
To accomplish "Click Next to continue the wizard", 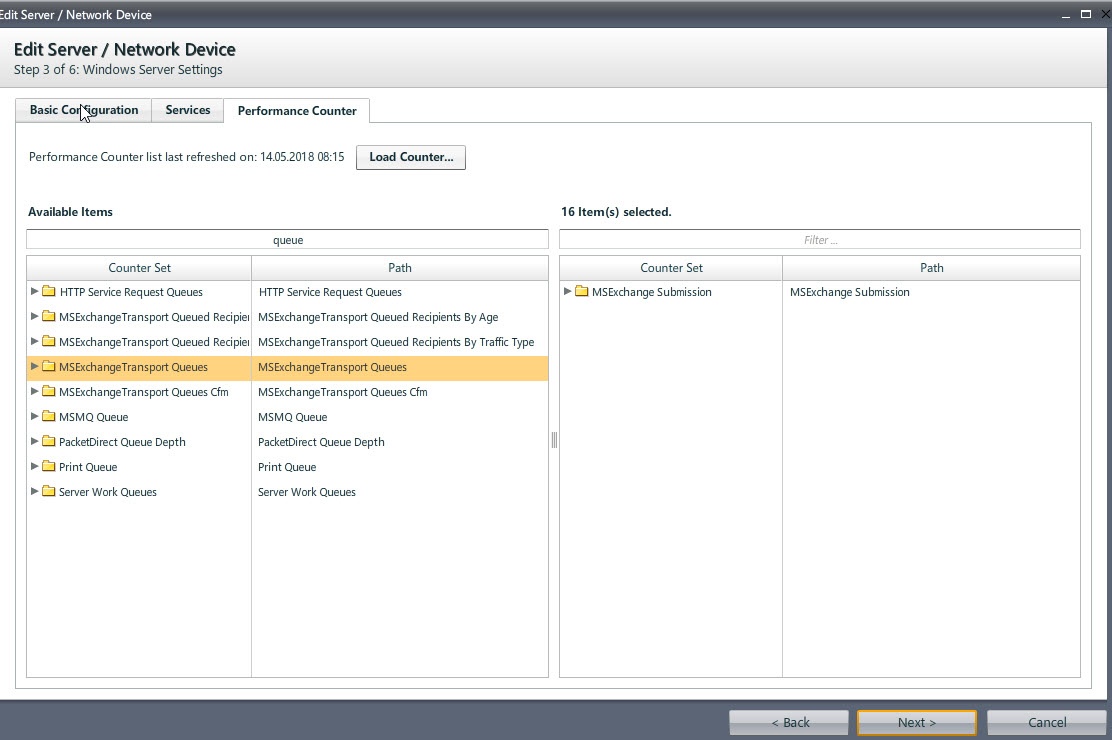I will (x=916, y=722).
